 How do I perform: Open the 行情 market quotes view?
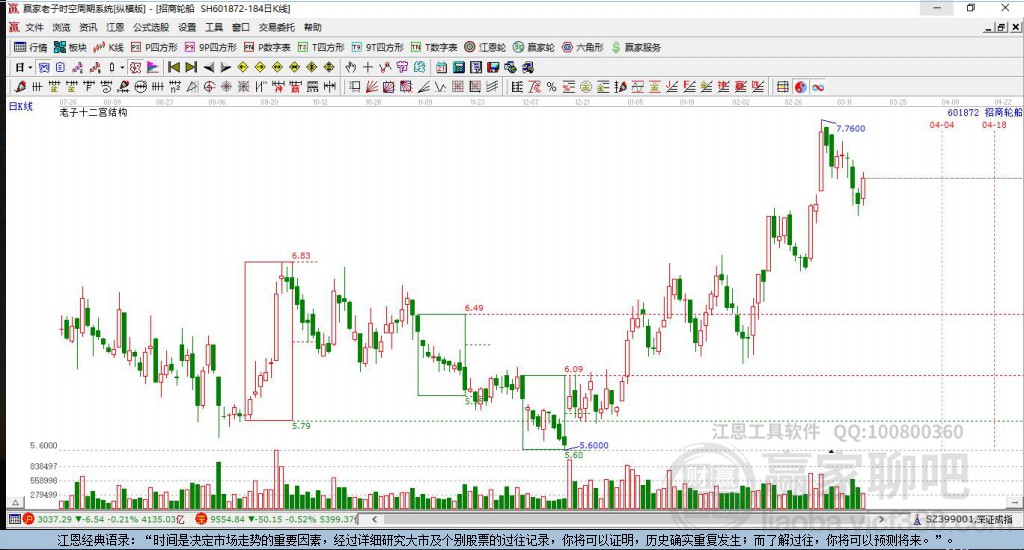click(31, 47)
